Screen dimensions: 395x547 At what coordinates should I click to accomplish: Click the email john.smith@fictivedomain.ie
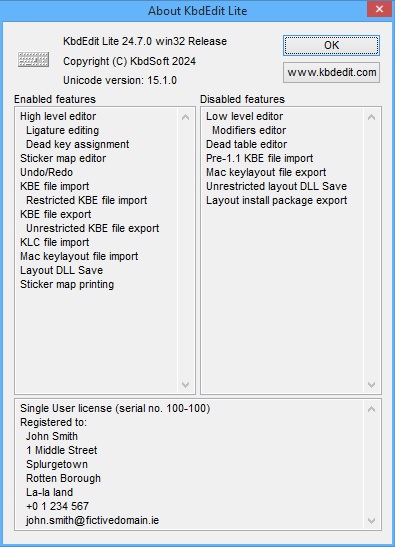click(x=92, y=520)
